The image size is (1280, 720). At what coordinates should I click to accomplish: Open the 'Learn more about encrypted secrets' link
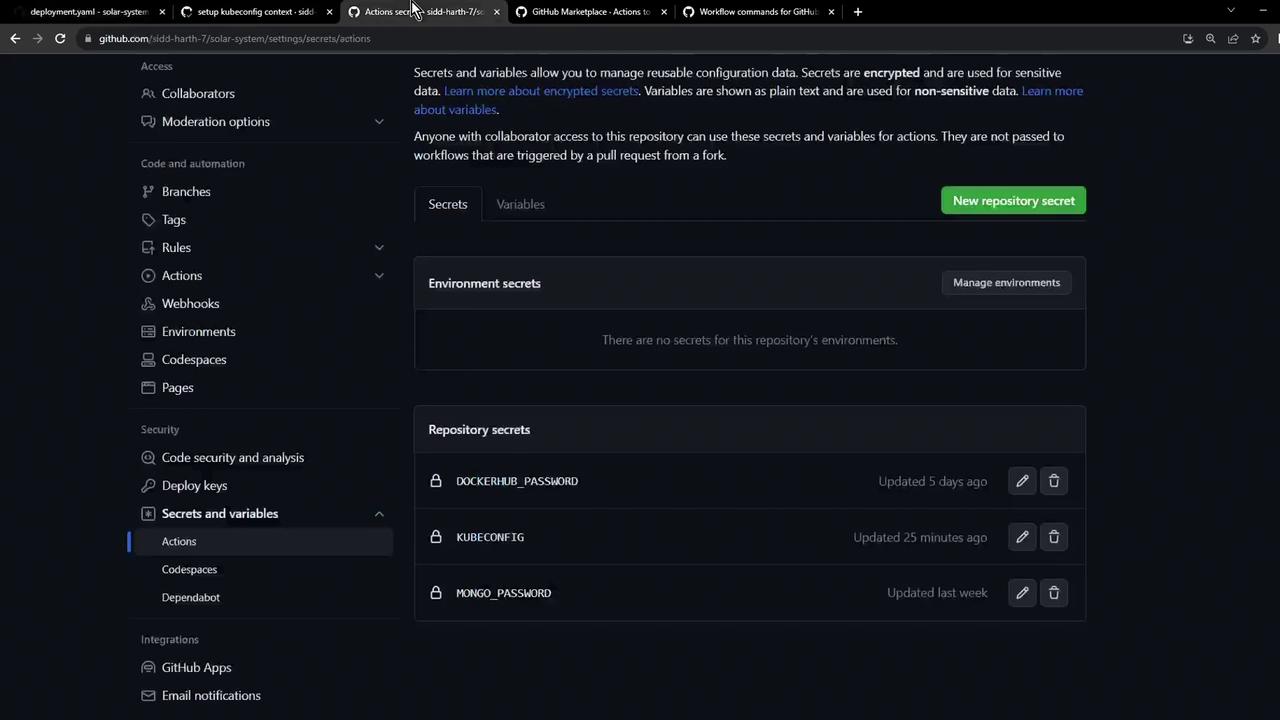click(541, 91)
